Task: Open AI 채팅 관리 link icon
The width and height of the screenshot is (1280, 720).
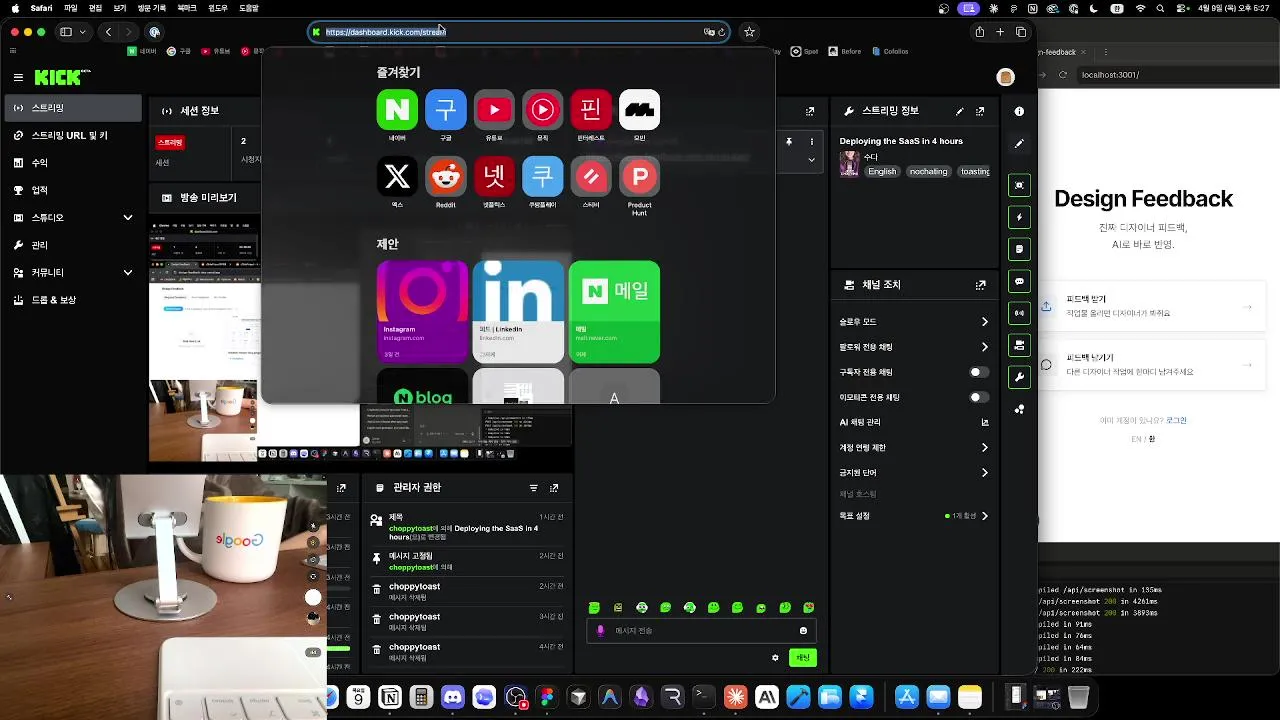Action: point(984,423)
